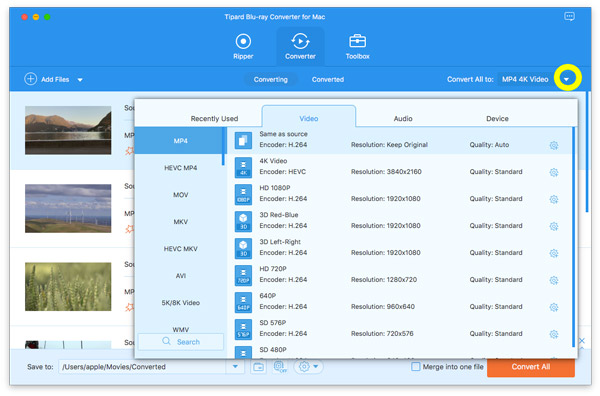
Task: Open settings gear for 3D Left-Right preset
Action: 553,253
